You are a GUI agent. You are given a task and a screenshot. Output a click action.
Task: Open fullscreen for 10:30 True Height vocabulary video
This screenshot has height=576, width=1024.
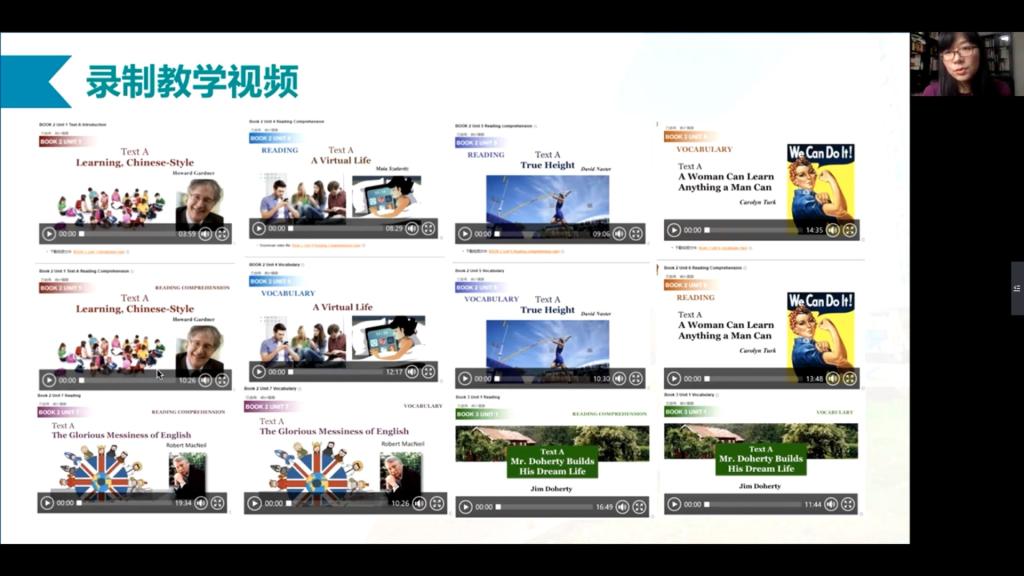pyautogui.click(x=636, y=379)
